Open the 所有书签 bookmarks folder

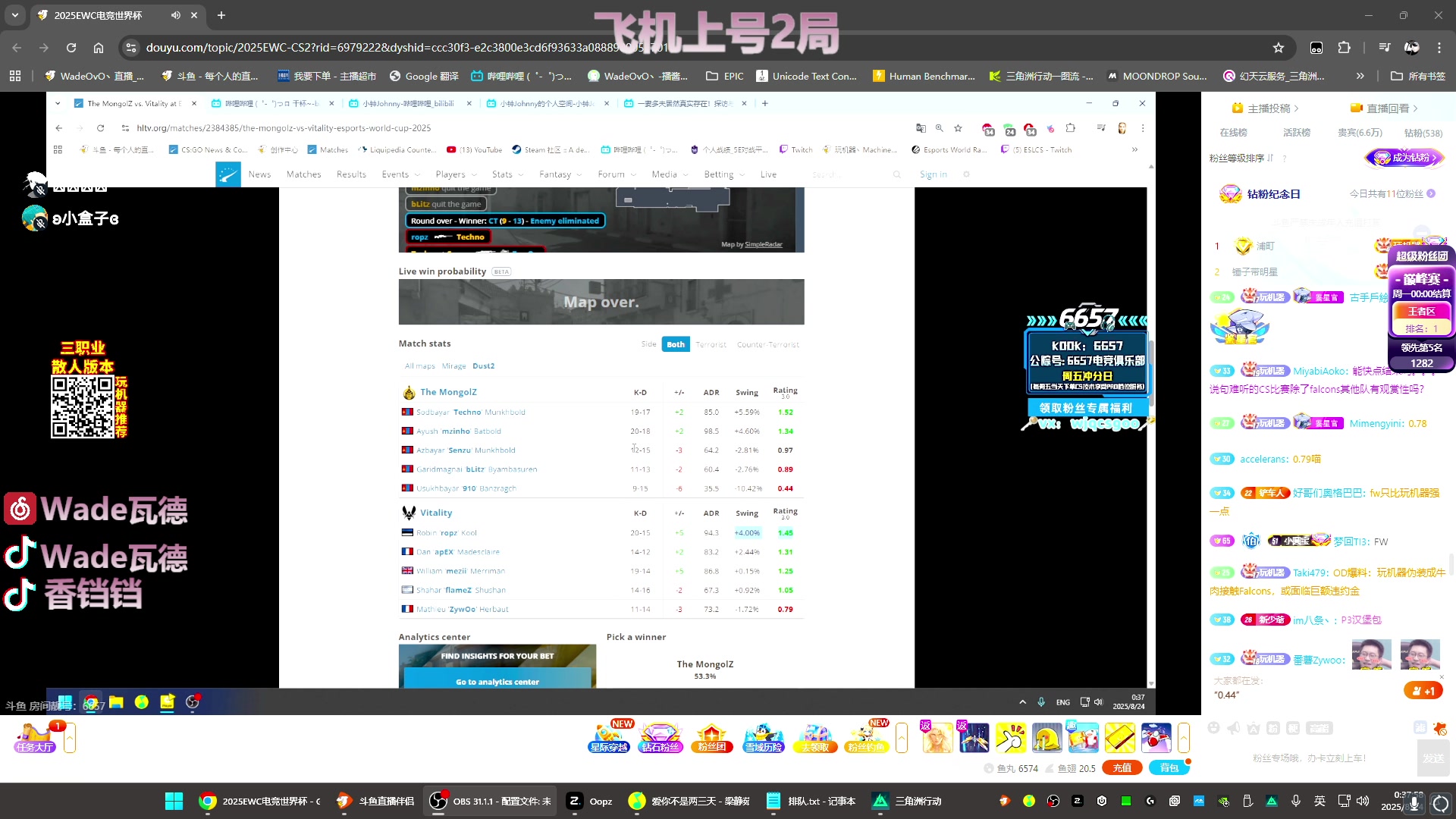(x=1418, y=76)
